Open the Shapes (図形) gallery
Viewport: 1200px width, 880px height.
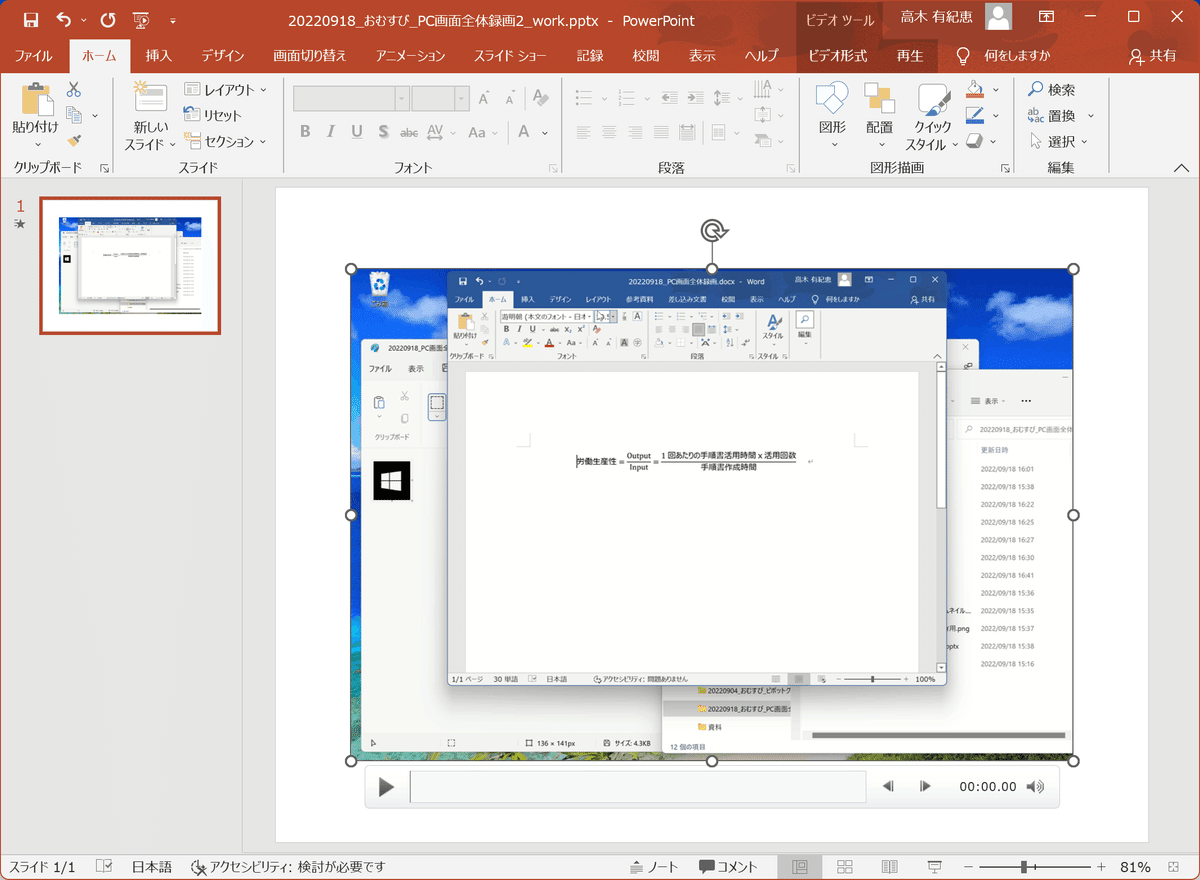coord(832,99)
